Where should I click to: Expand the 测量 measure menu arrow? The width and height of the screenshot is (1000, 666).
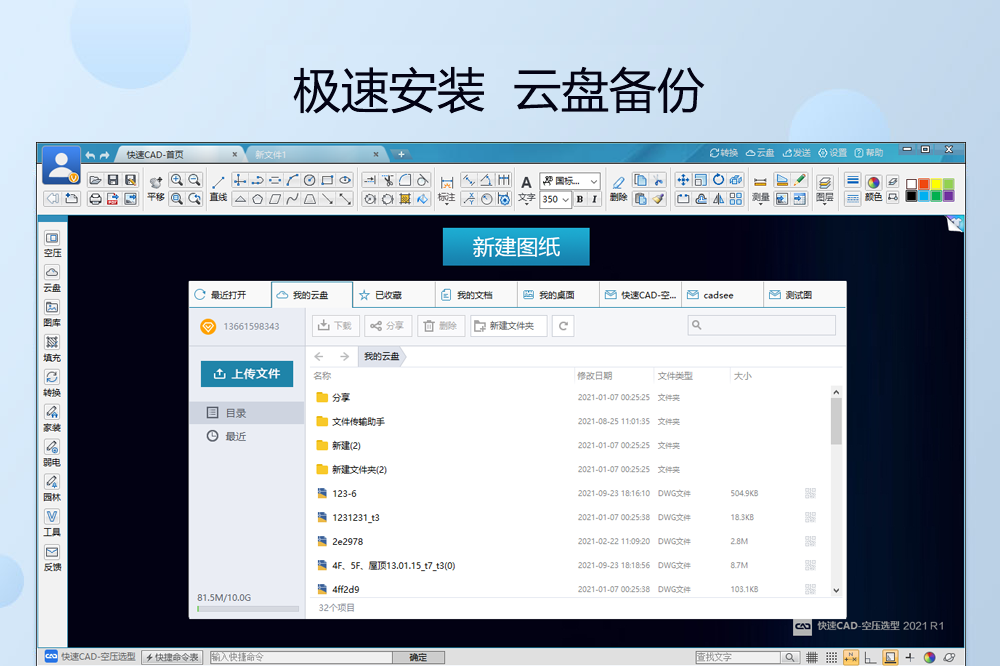point(760,205)
